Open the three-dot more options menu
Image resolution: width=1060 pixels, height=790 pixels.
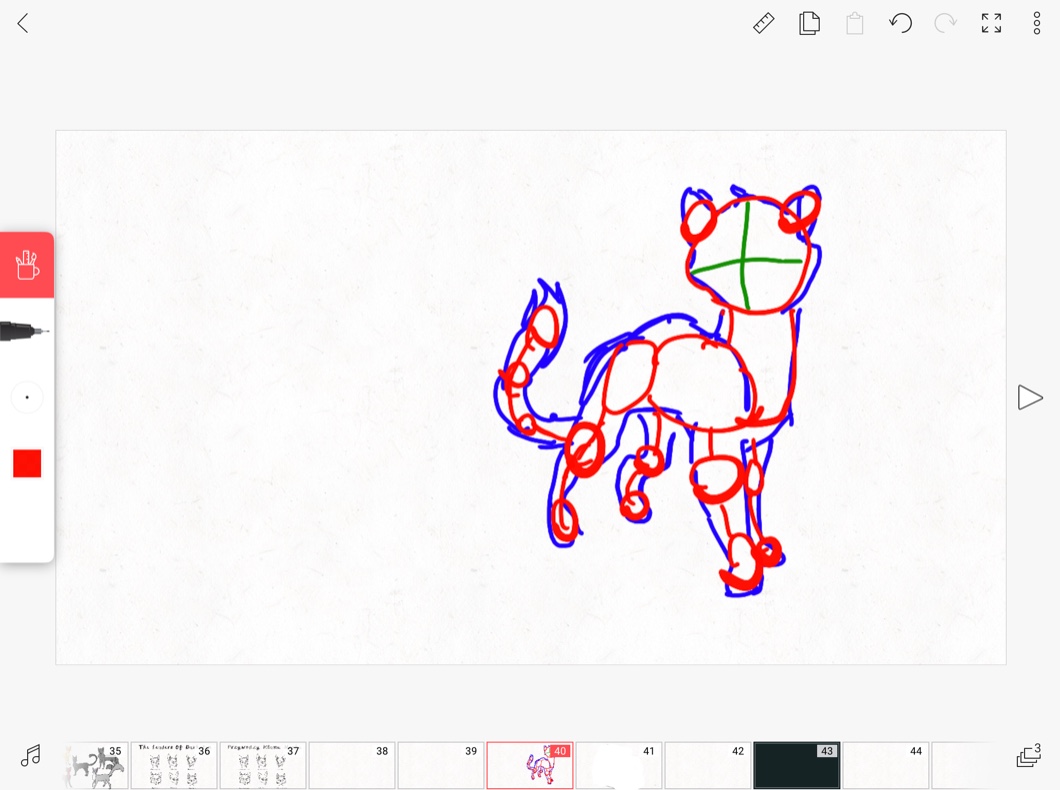click(1037, 23)
